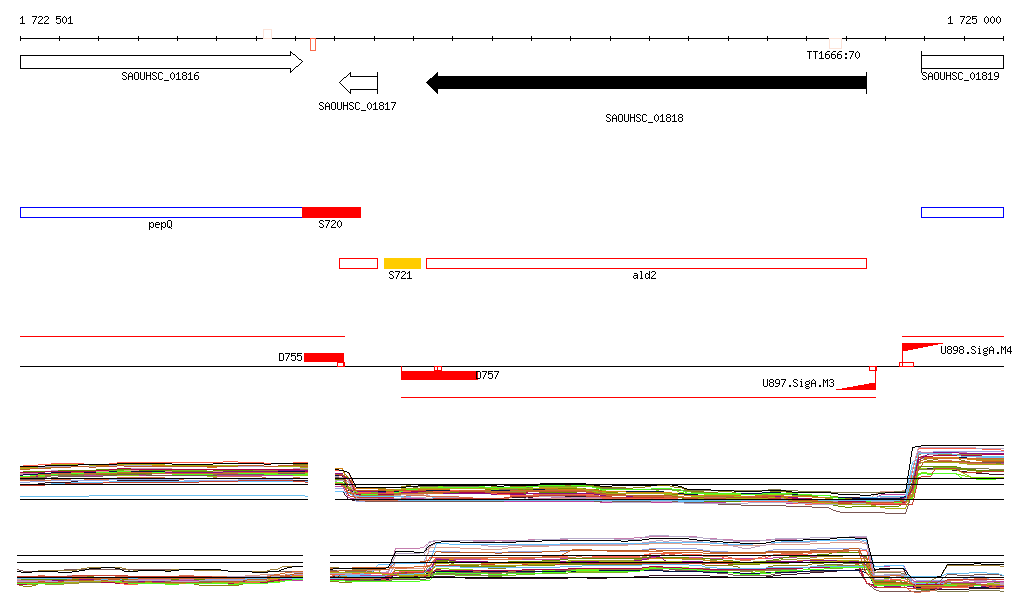Click the blue-outlined box under SAOUHSC_01819
The image size is (1024, 611).
962,212
